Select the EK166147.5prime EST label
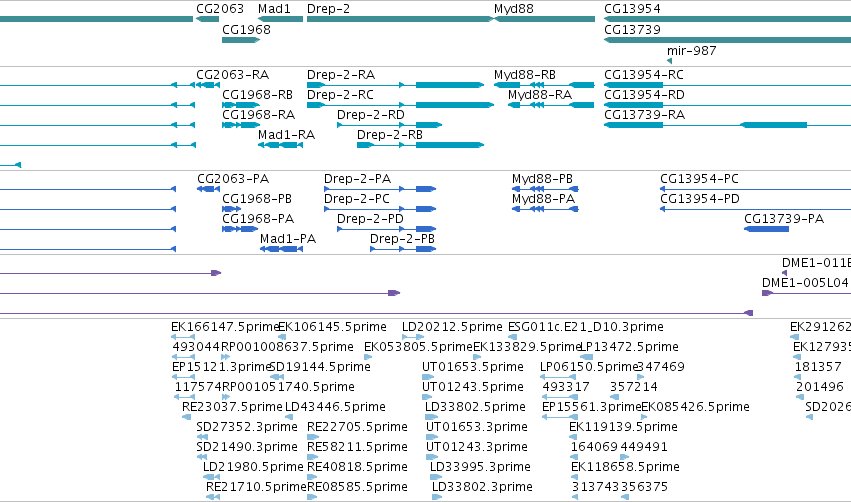 click(x=225, y=327)
